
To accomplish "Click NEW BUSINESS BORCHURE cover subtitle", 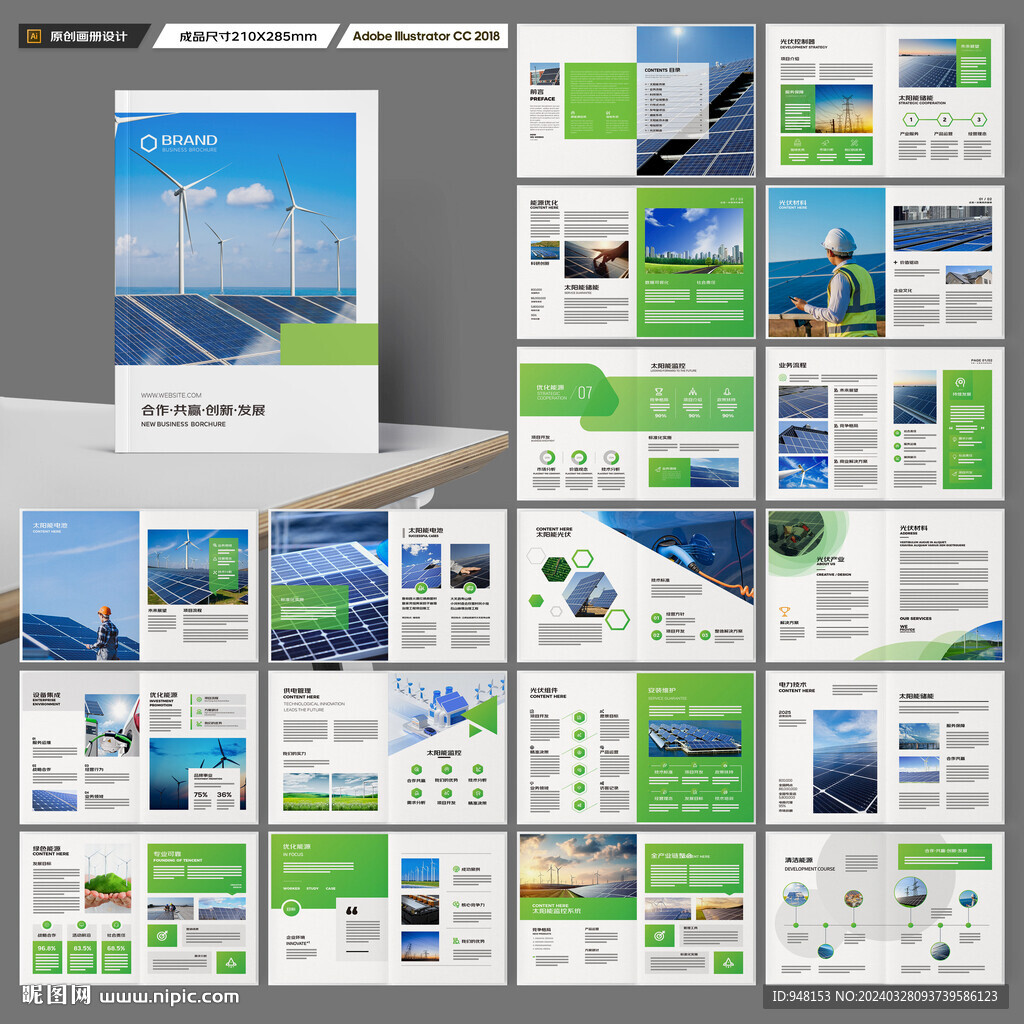I will point(184,424).
